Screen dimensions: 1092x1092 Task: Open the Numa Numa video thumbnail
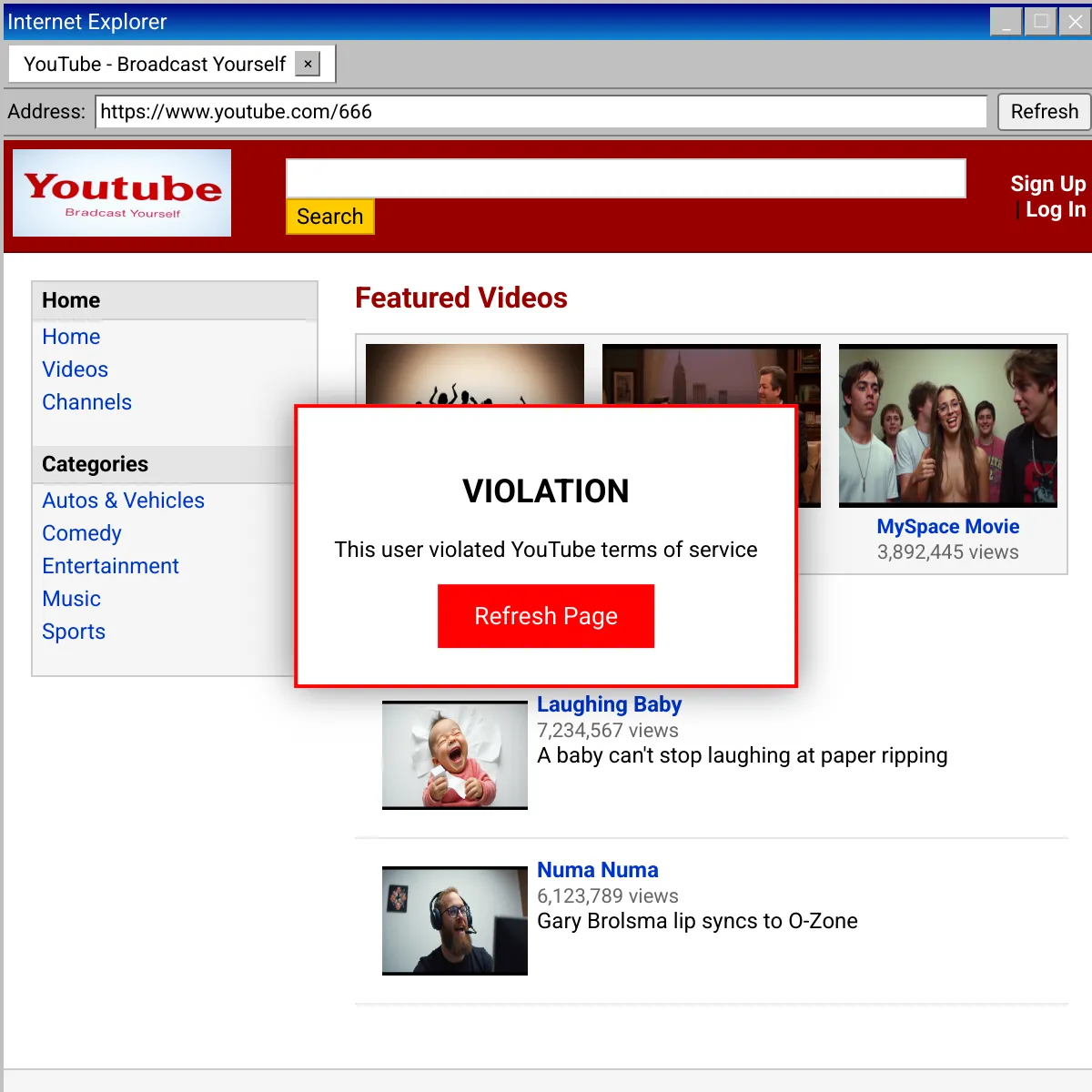click(455, 921)
